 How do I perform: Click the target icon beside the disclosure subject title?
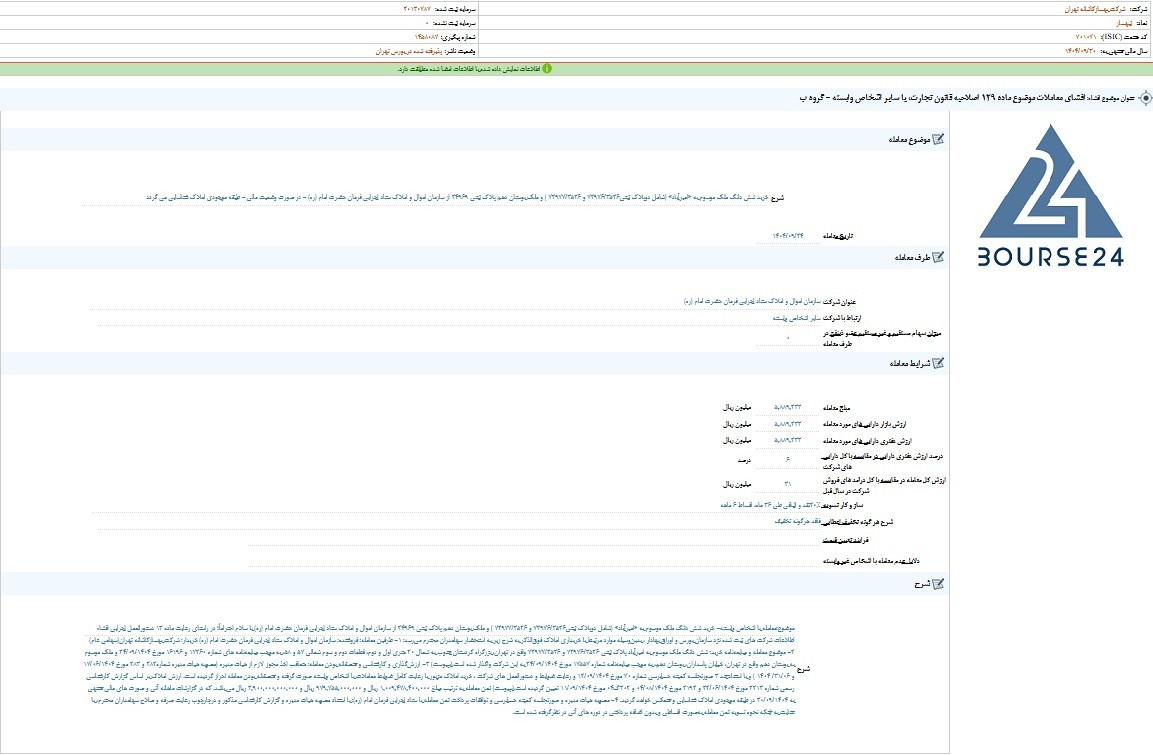click(1145, 98)
